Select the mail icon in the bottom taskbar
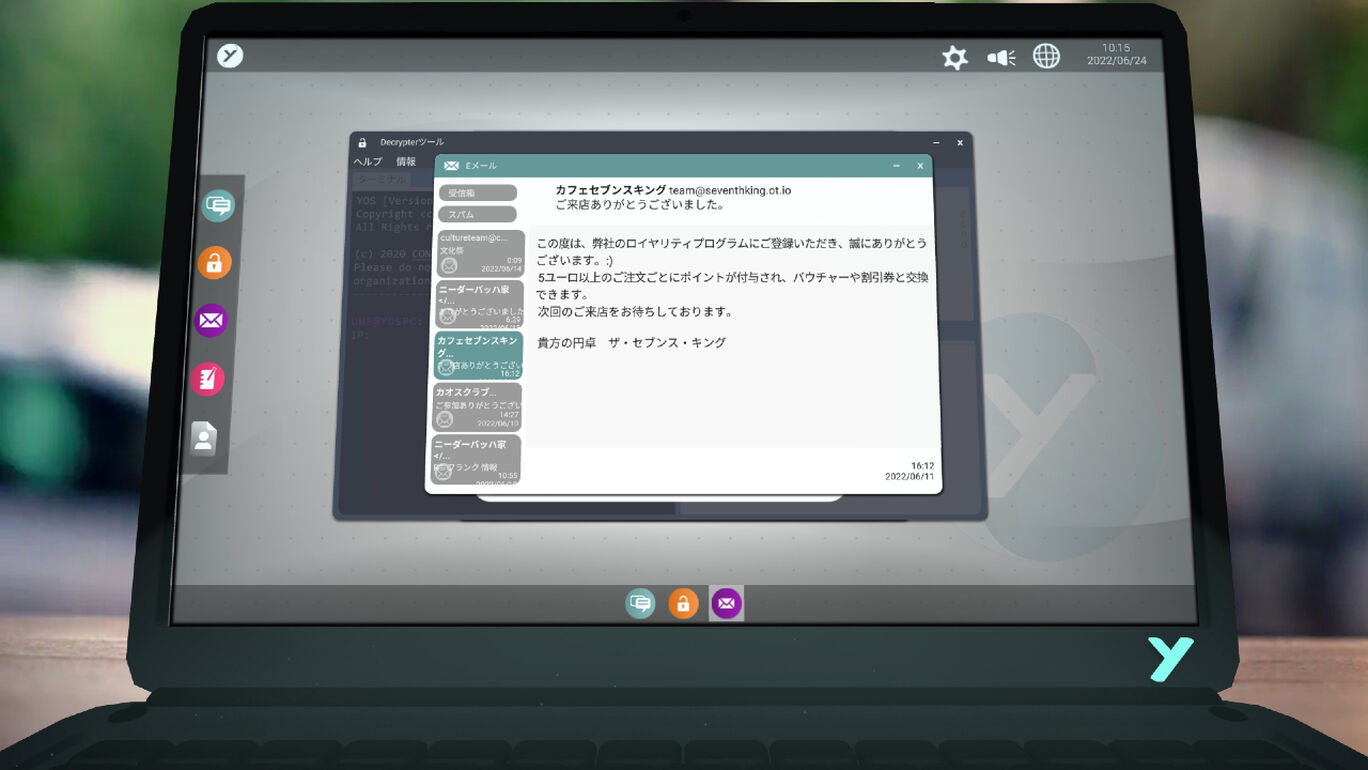The height and width of the screenshot is (770, 1368). (726, 603)
